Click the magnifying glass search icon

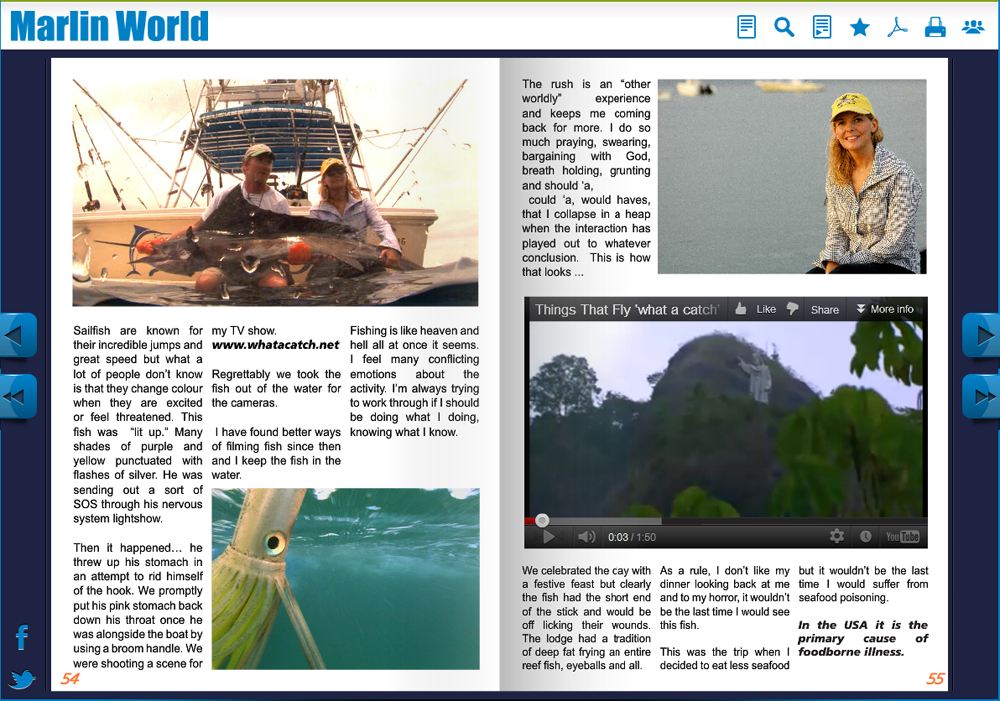784,27
